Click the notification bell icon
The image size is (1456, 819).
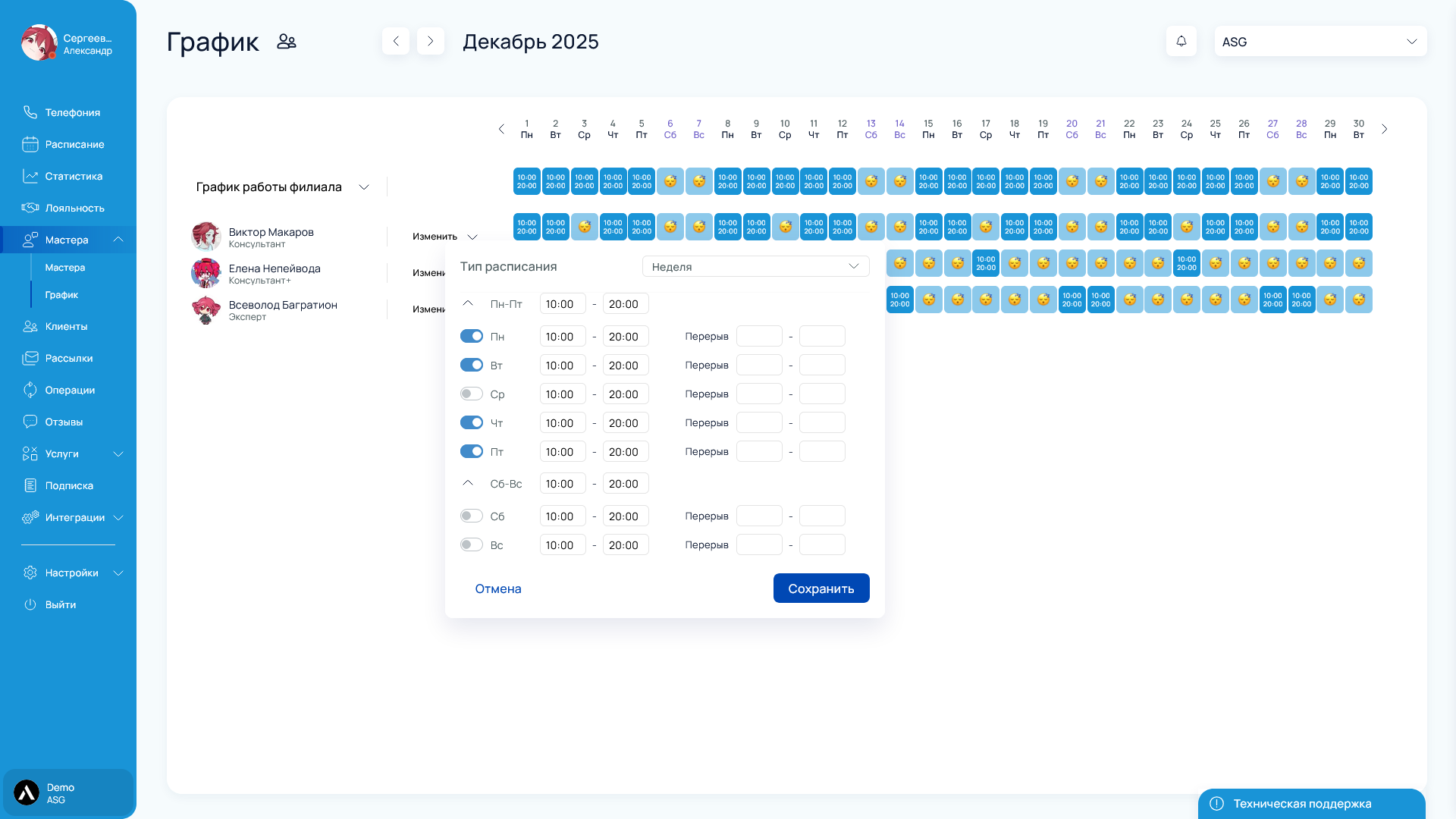[x=1181, y=41]
